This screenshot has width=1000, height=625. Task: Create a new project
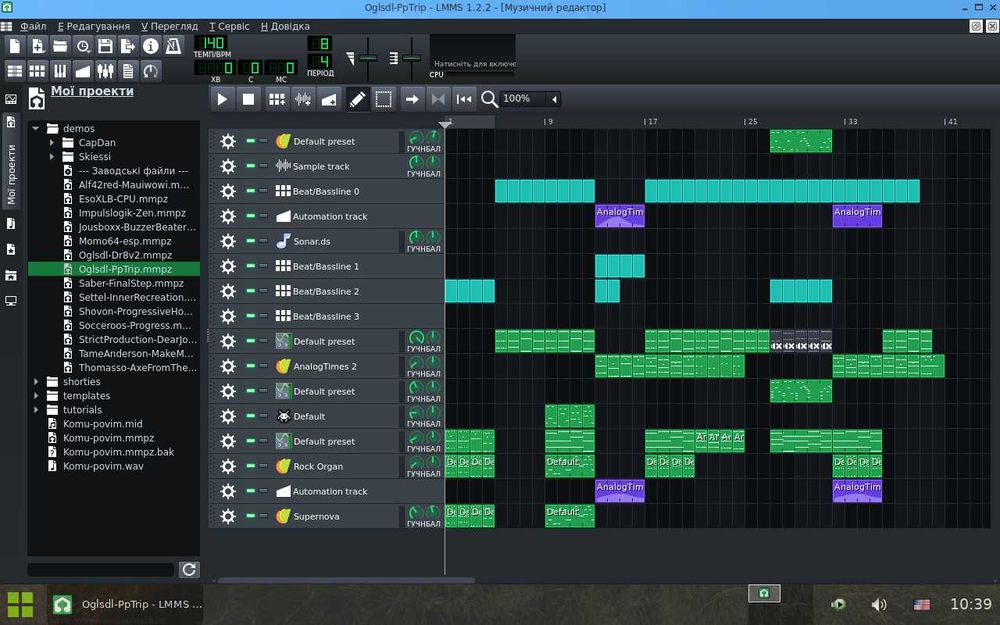pos(15,46)
